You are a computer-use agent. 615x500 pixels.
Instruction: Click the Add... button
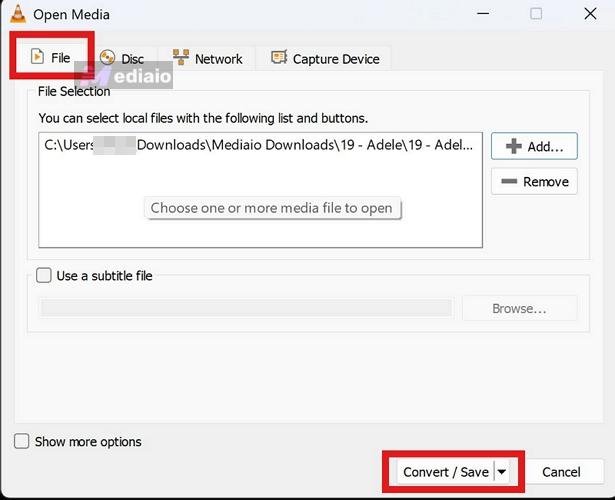tap(534, 146)
